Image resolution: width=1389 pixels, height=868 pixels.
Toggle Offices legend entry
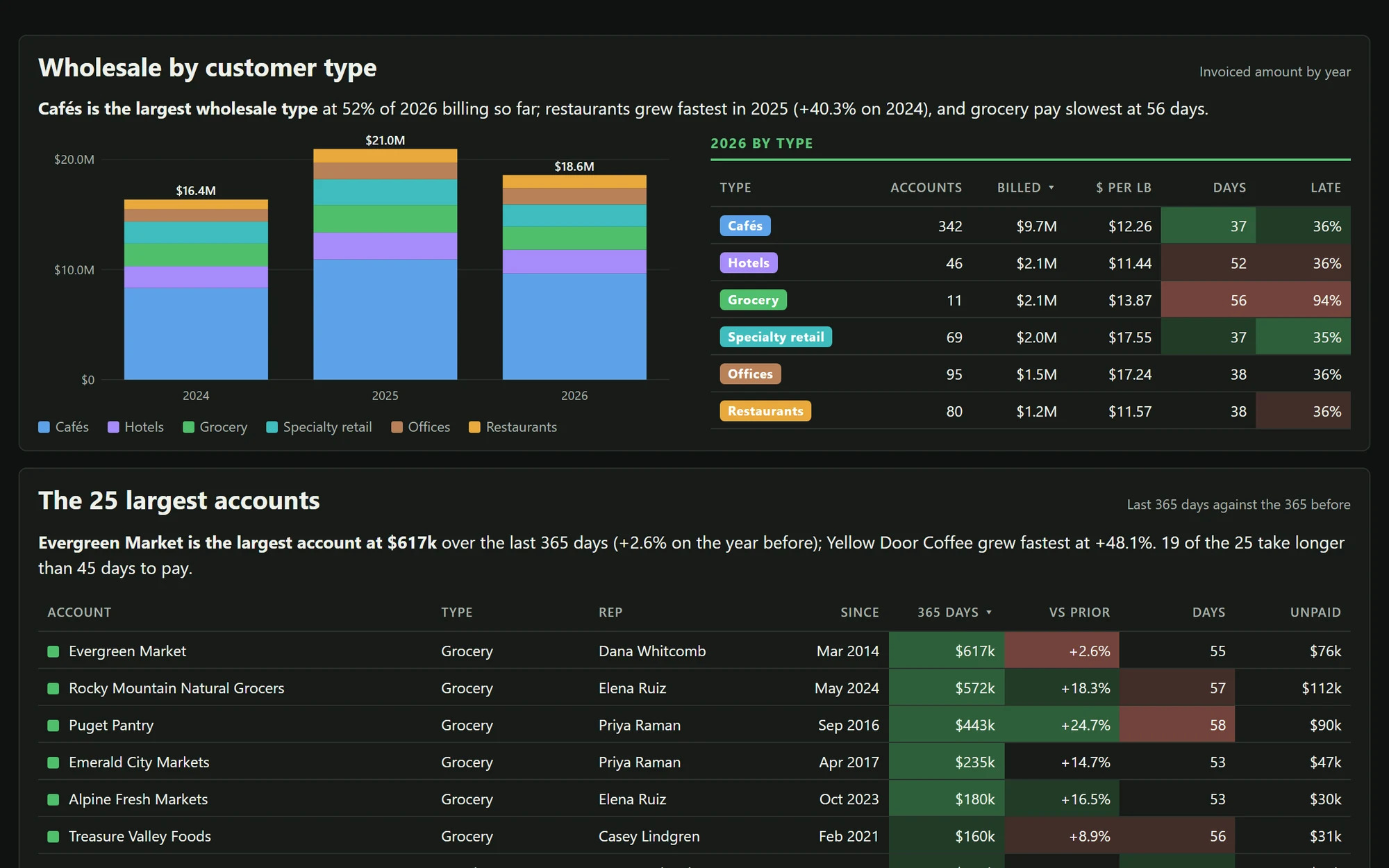420,427
